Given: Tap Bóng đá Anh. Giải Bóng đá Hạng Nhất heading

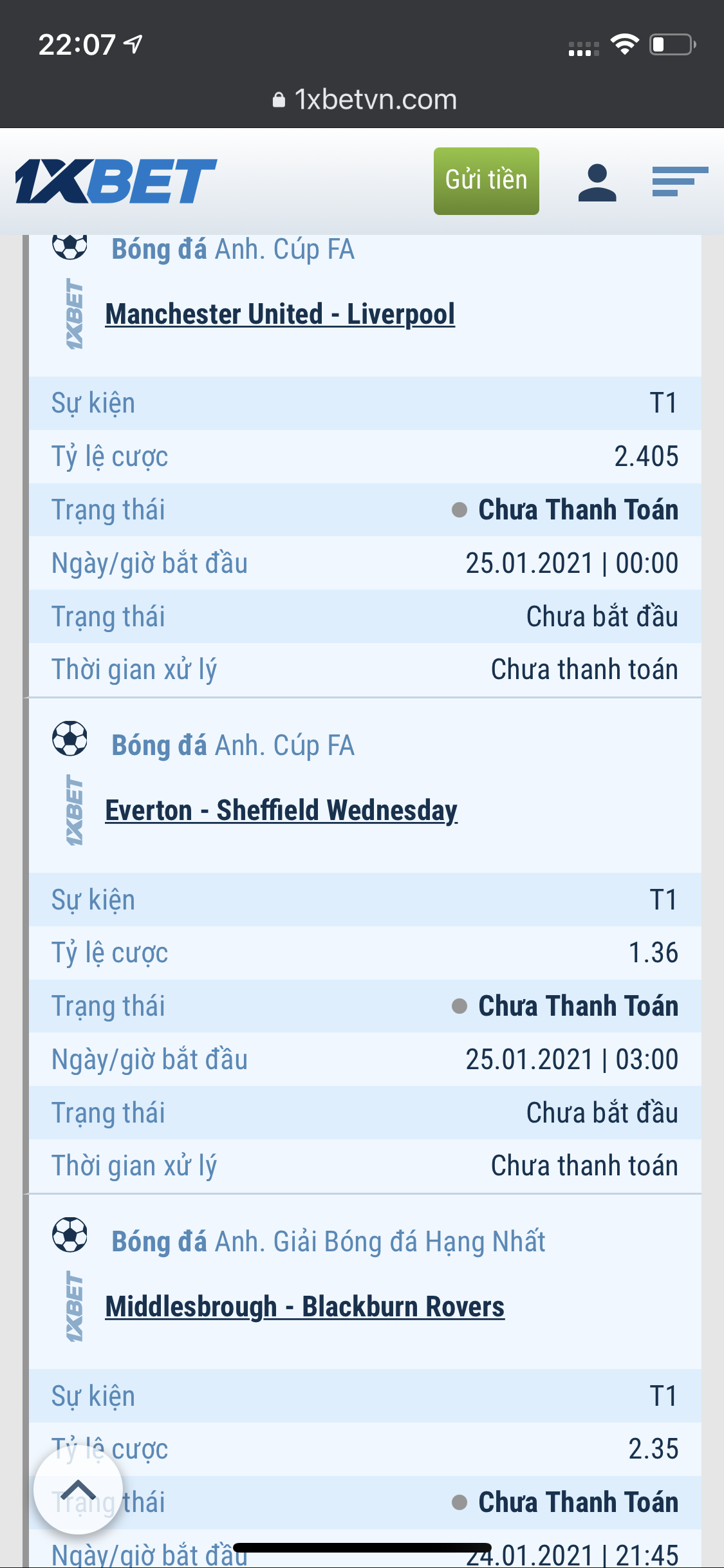Looking at the screenshot, I should [x=328, y=1242].
